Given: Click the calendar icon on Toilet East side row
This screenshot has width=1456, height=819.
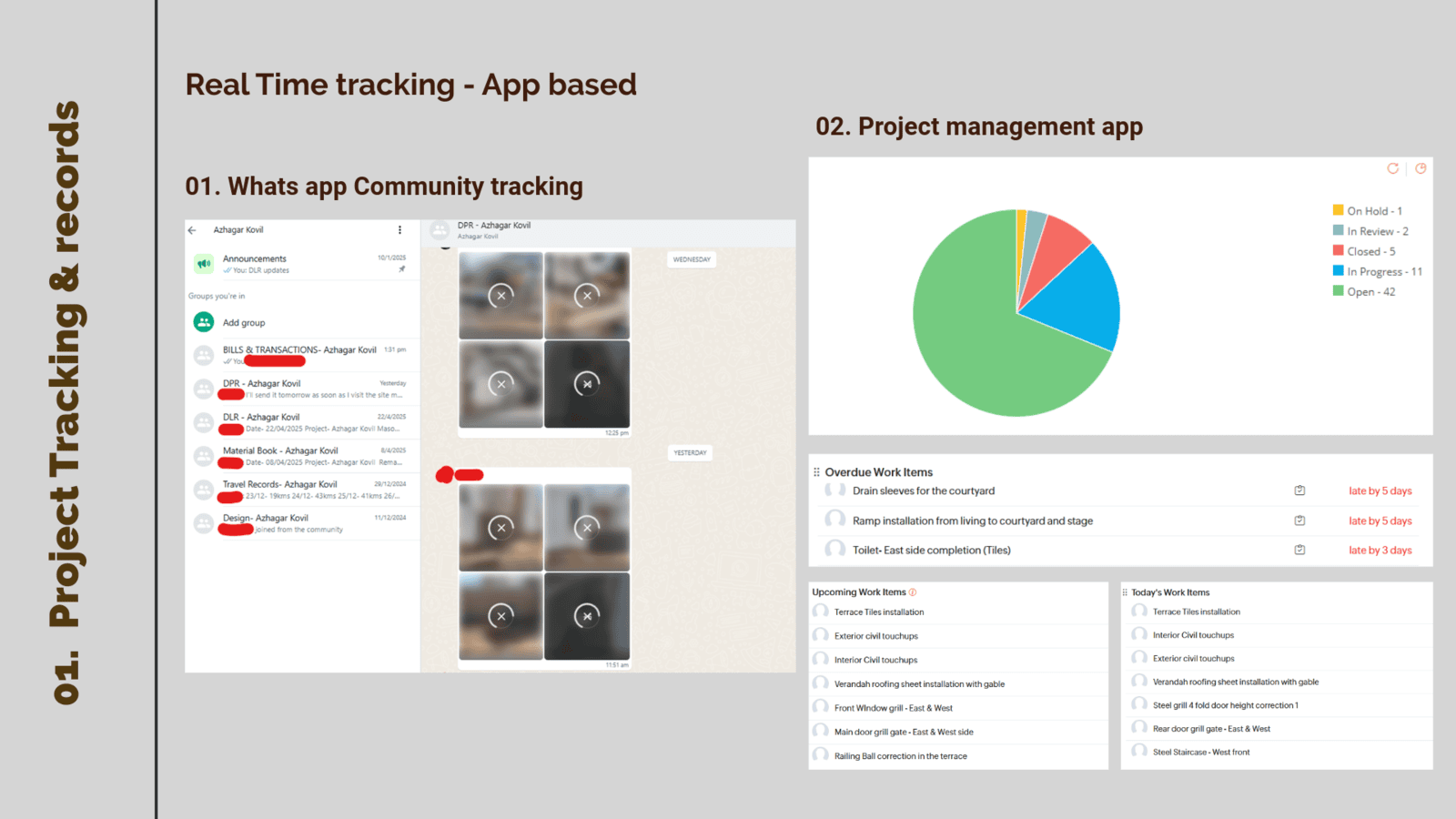Looking at the screenshot, I should tap(1299, 550).
